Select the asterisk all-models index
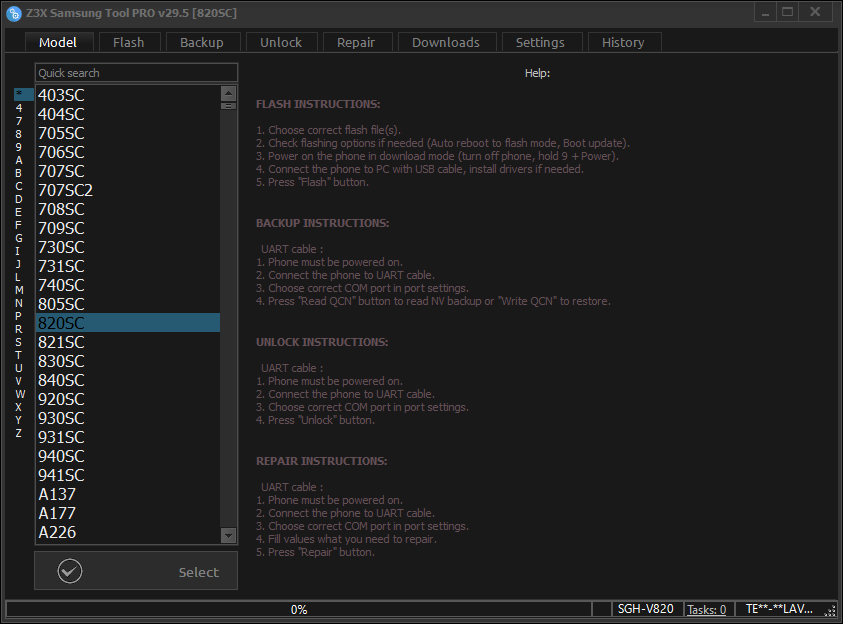843x624 pixels. tap(18, 95)
